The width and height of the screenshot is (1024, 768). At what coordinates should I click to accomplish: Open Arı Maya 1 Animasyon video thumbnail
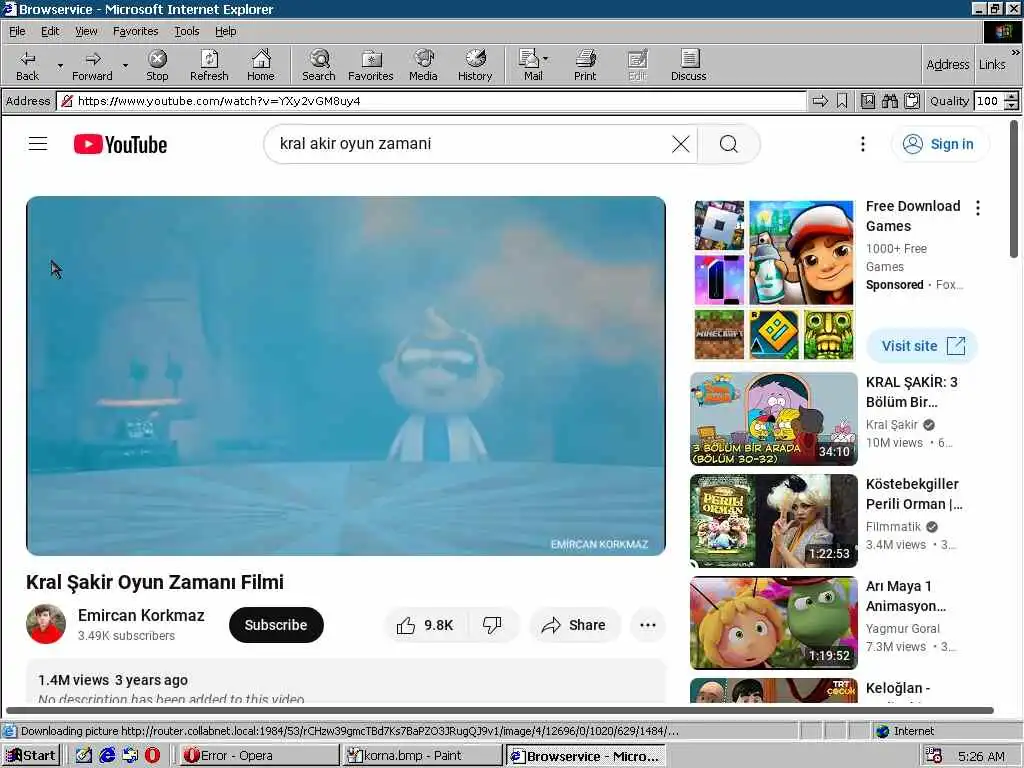pyautogui.click(x=773, y=622)
